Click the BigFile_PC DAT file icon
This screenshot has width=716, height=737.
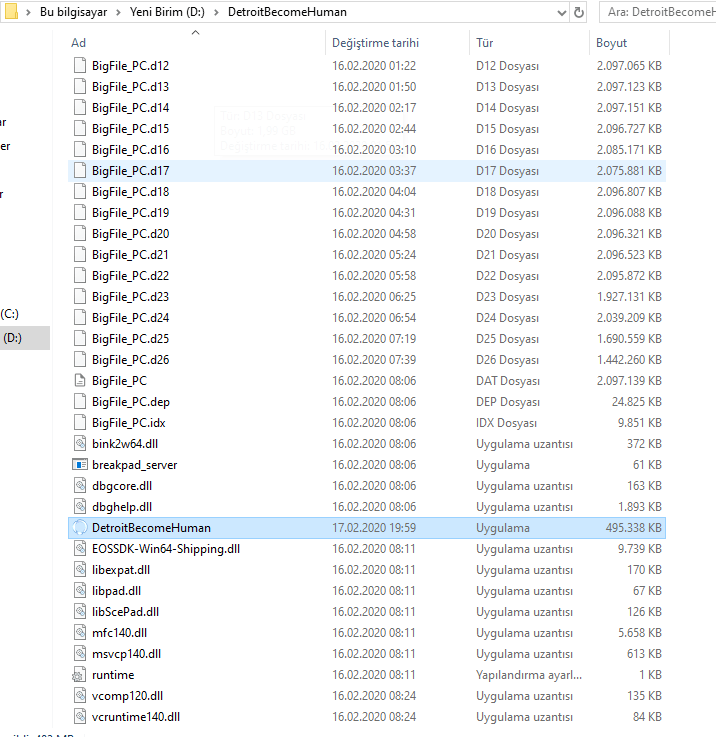[80, 381]
